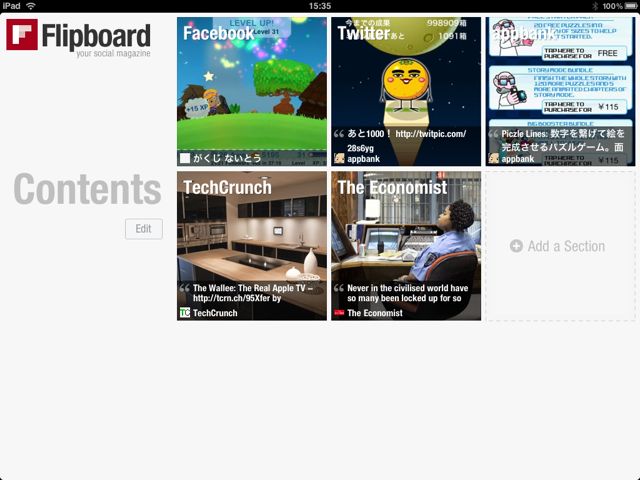Screen dimensions: 640x480
Task: Tap the appbank avatar in appbank tile
Action: pyautogui.click(x=493, y=158)
